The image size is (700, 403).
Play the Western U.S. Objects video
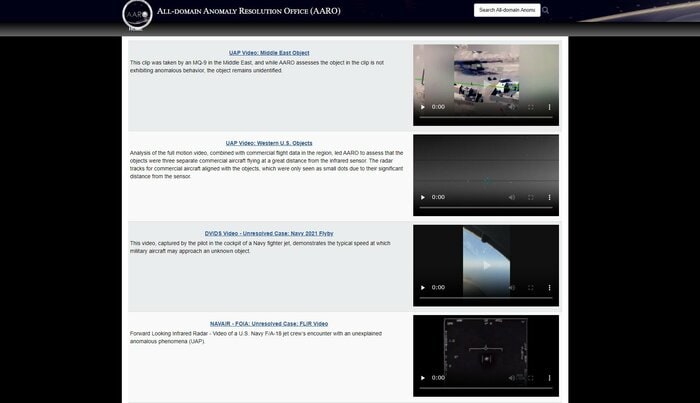click(x=422, y=197)
